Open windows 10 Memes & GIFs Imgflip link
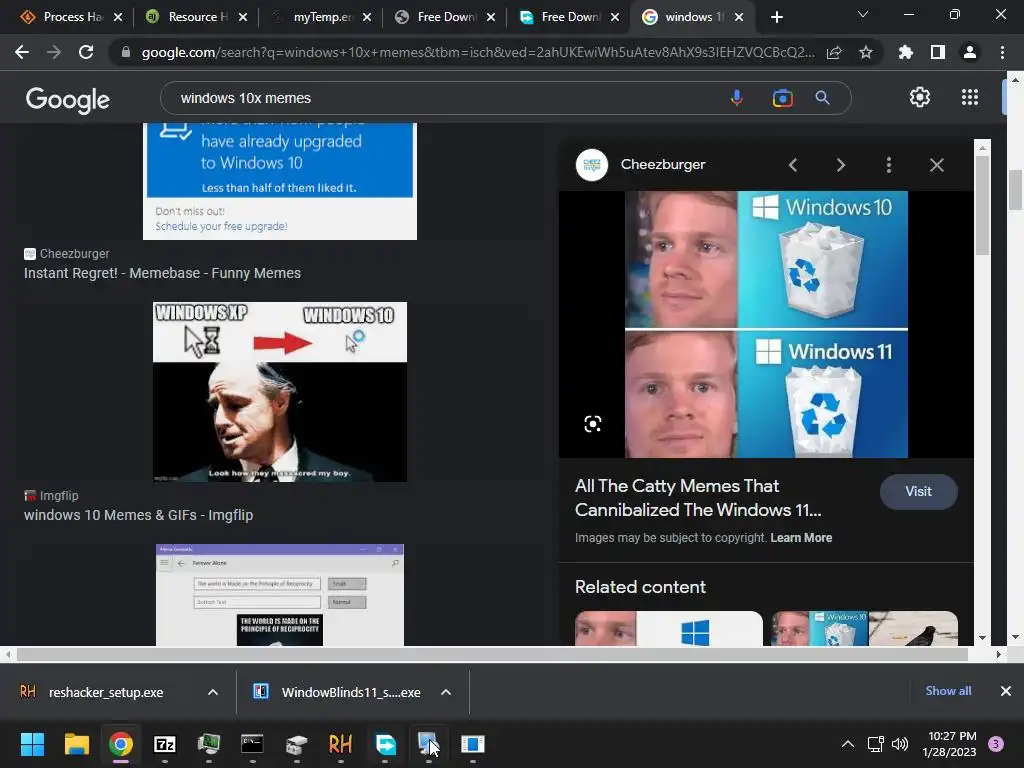Screen dimensions: 1024x768 pyautogui.click(x=138, y=515)
